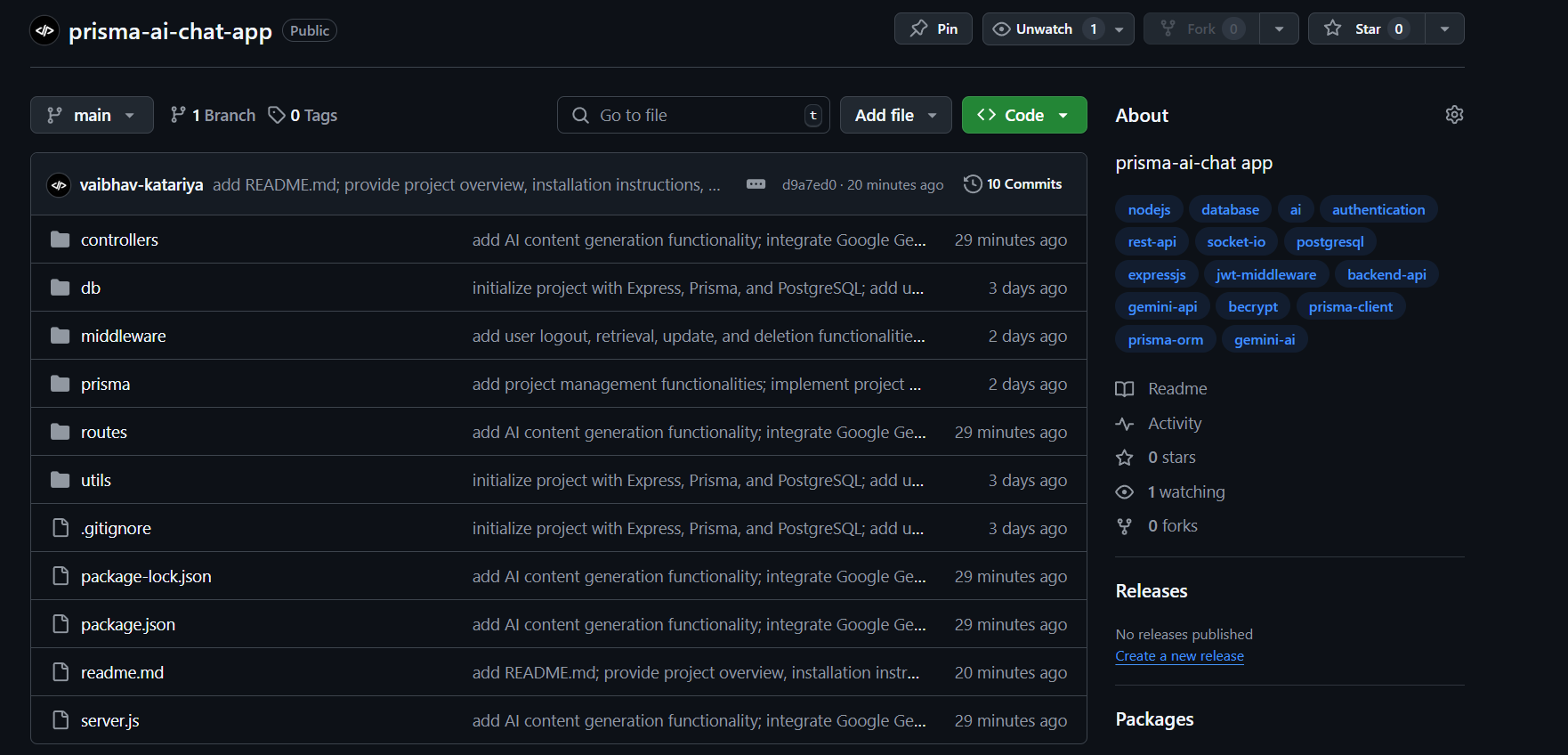Open commit hash d9a7ed0
Viewport: 1568px width, 755px height.
click(809, 185)
